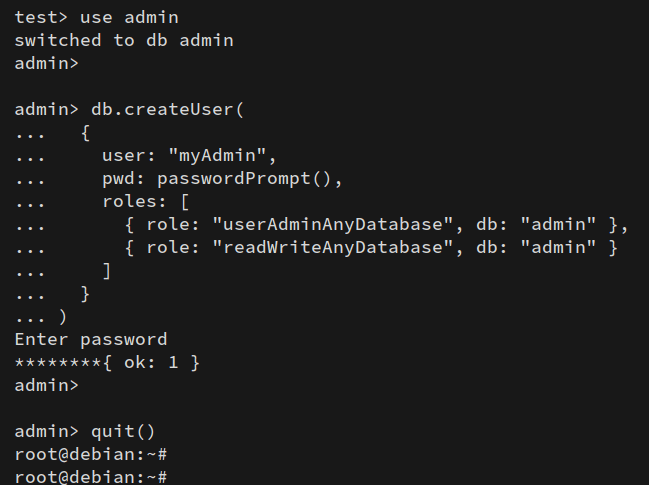Click the 'Enter password' prompt text
Viewport: 649px width, 485px height.
[x=91, y=340]
